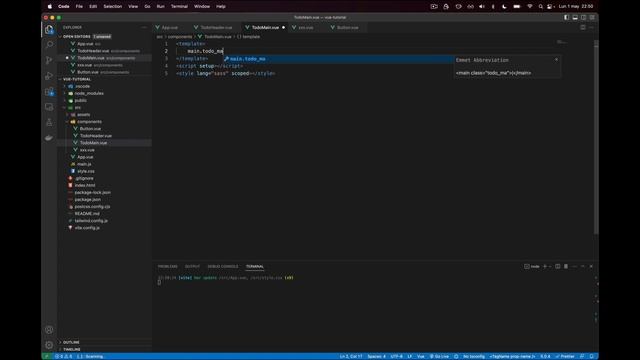Viewport: 640px width, 360px height.
Task: Click Ln 2, Col cursor position indicator
Action: (x=351, y=356)
